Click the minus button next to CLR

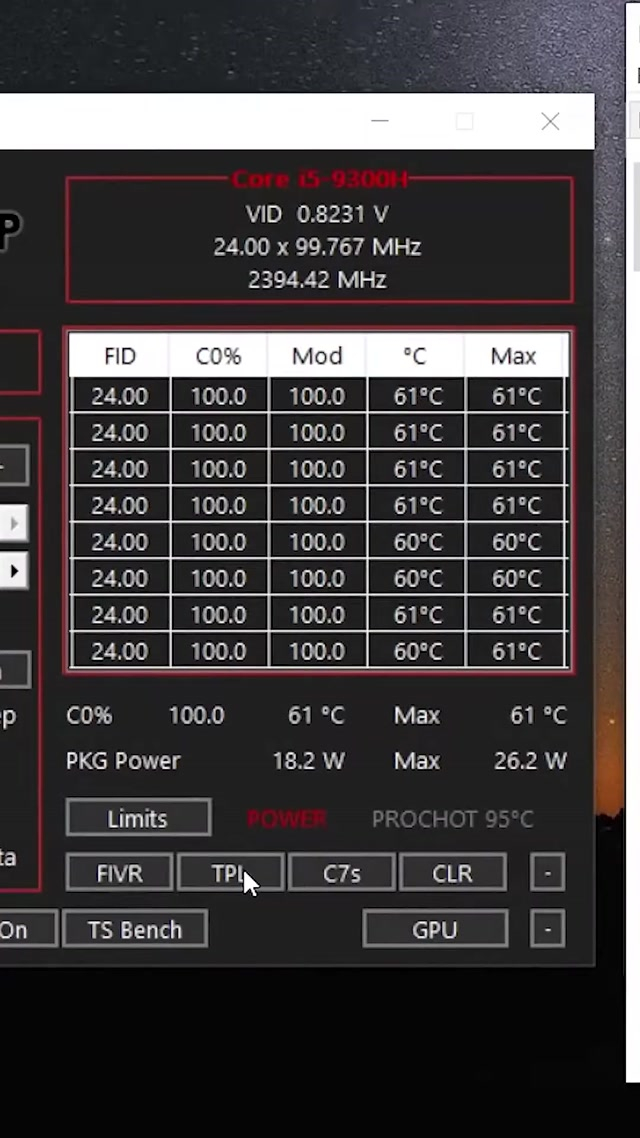click(547, 873)
